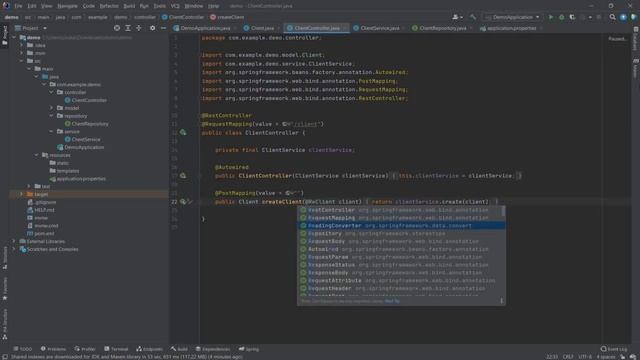Open Endpoints tool window

149,349
